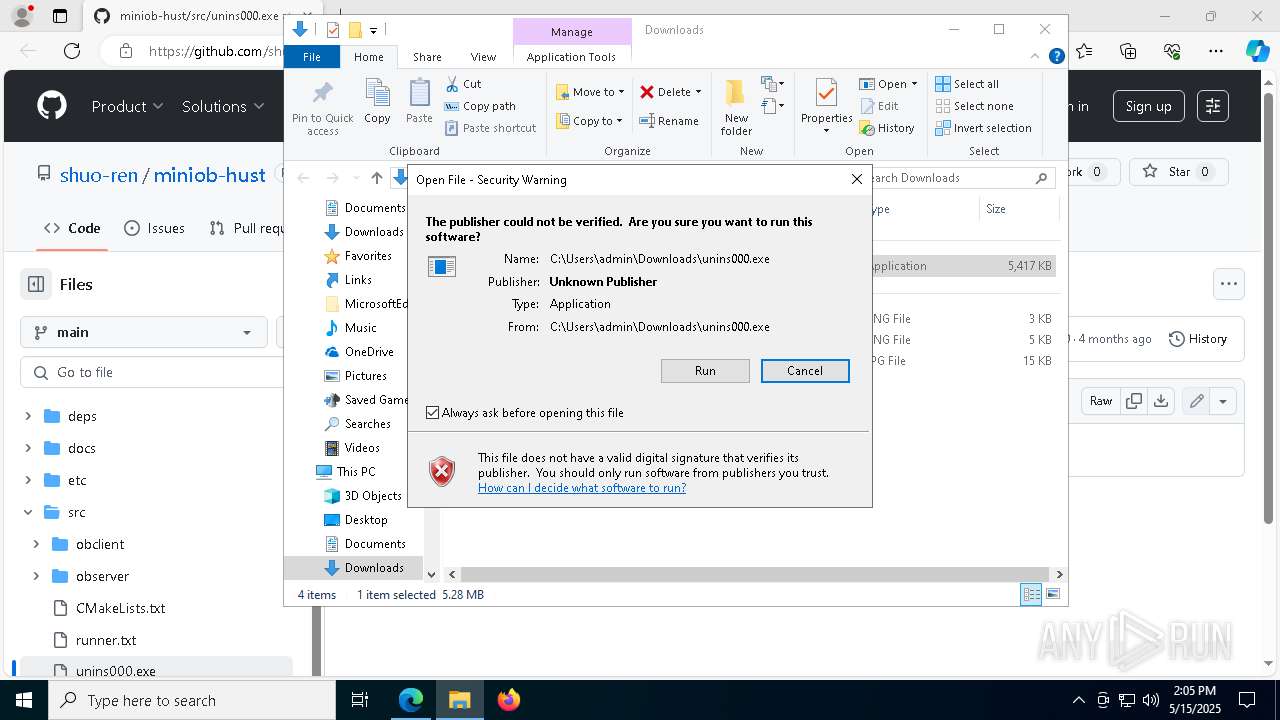Click Invert selection in ribbon
This screenshot has height=720, width=1280.
(x=983, y=128)
